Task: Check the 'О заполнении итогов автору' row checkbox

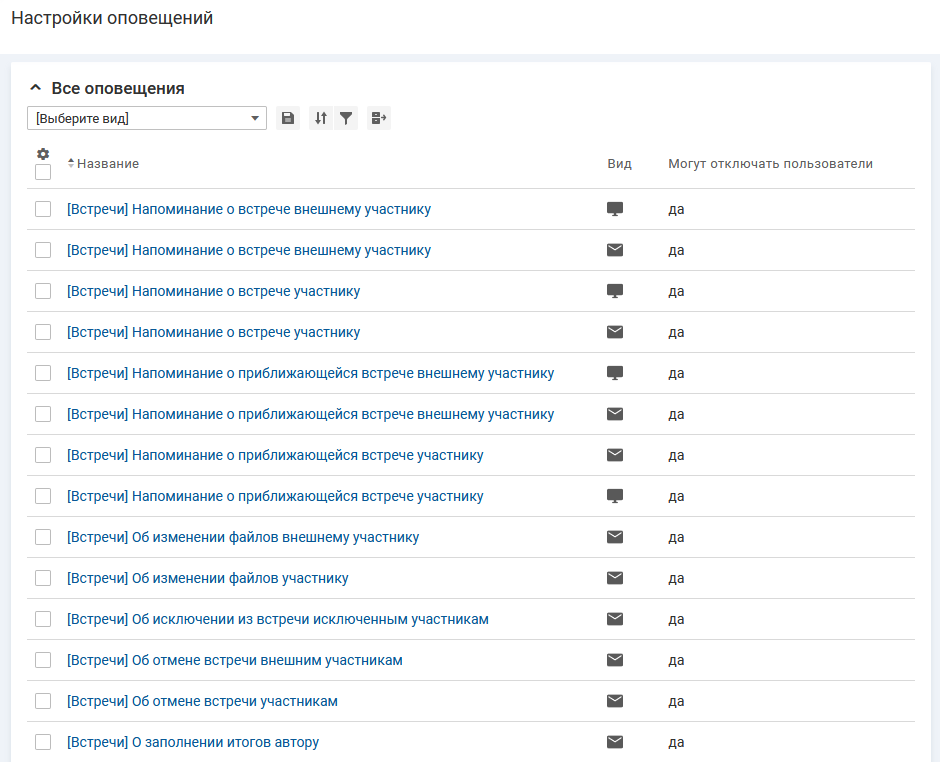Action: pyautogui.click(x=43, y=742)
